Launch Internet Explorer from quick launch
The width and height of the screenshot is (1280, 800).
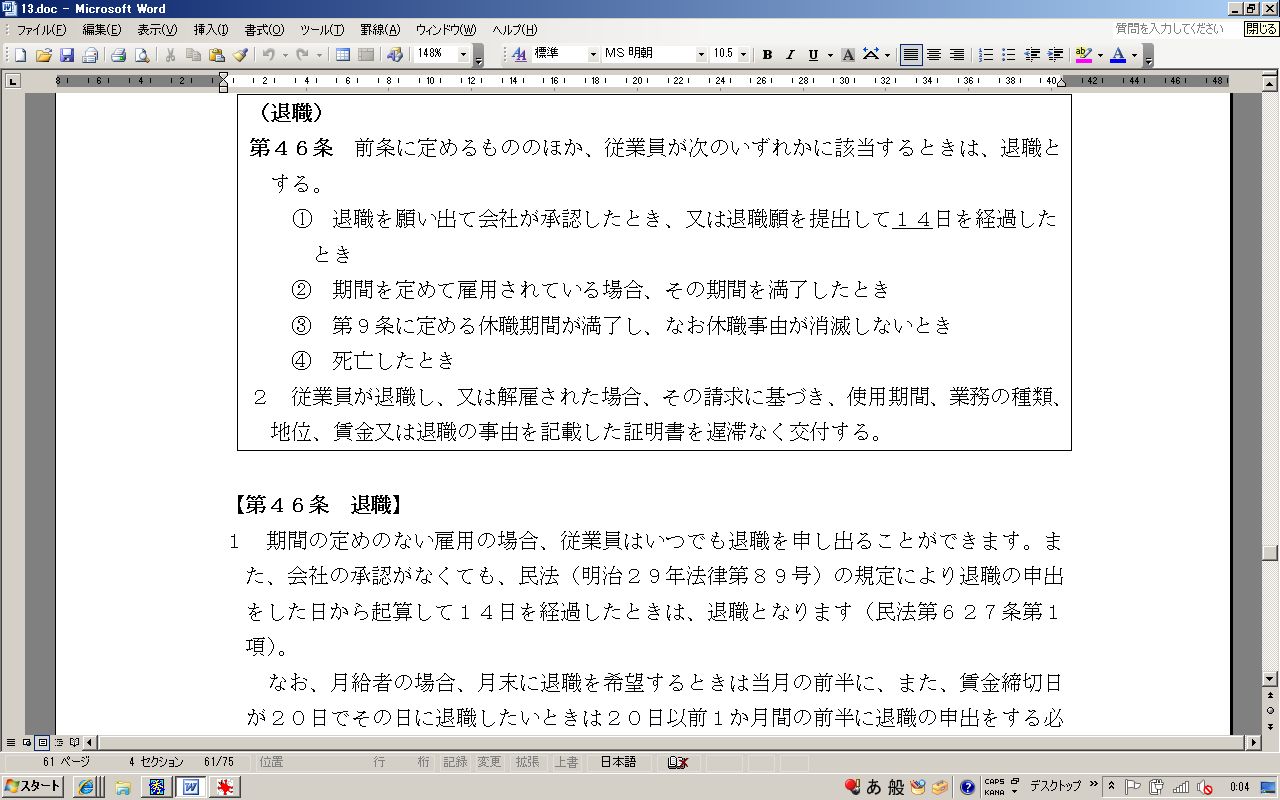point(86,787)
